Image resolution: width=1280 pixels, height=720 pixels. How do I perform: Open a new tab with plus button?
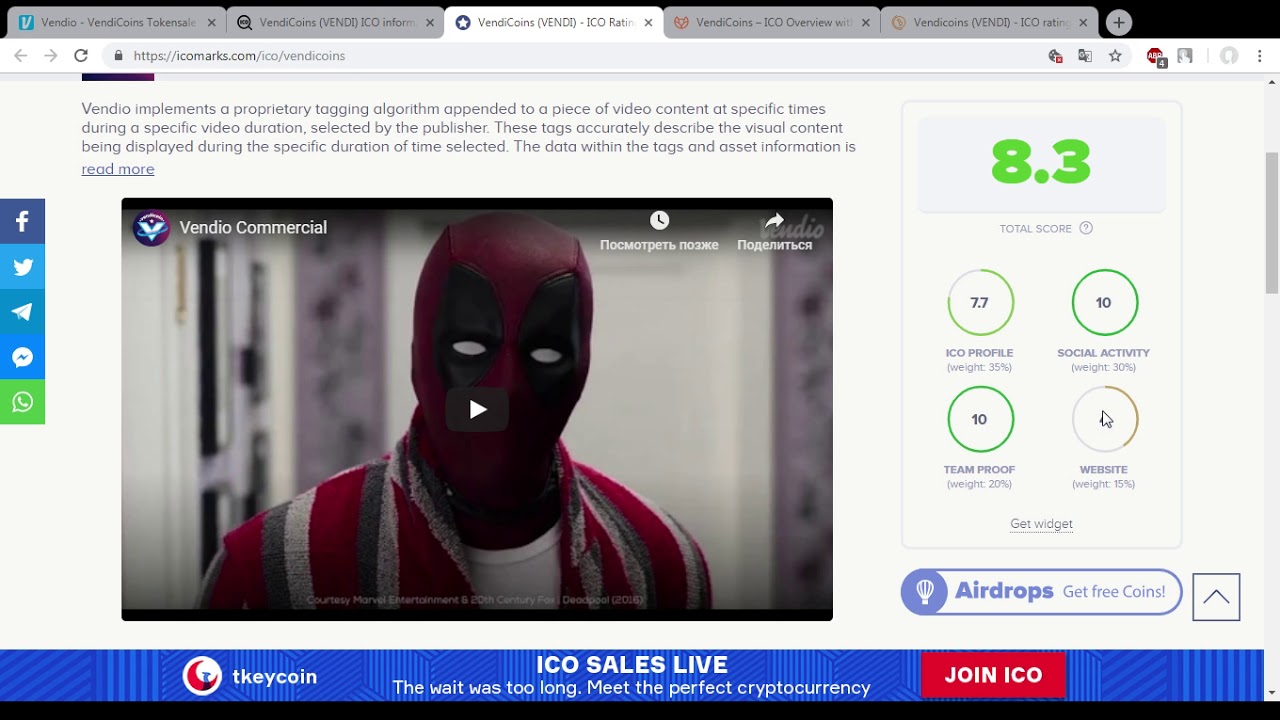coord(1119,22)
